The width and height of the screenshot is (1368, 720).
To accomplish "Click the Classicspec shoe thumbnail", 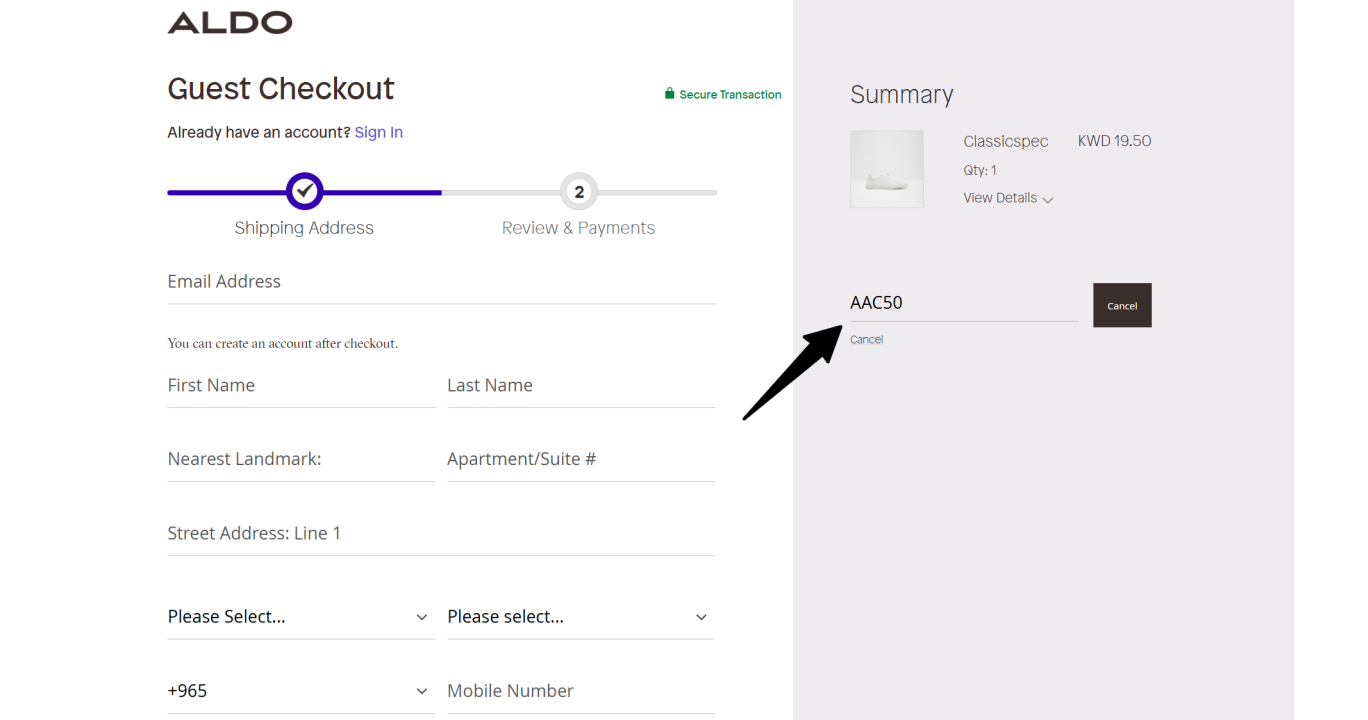I will click(887, 169).
